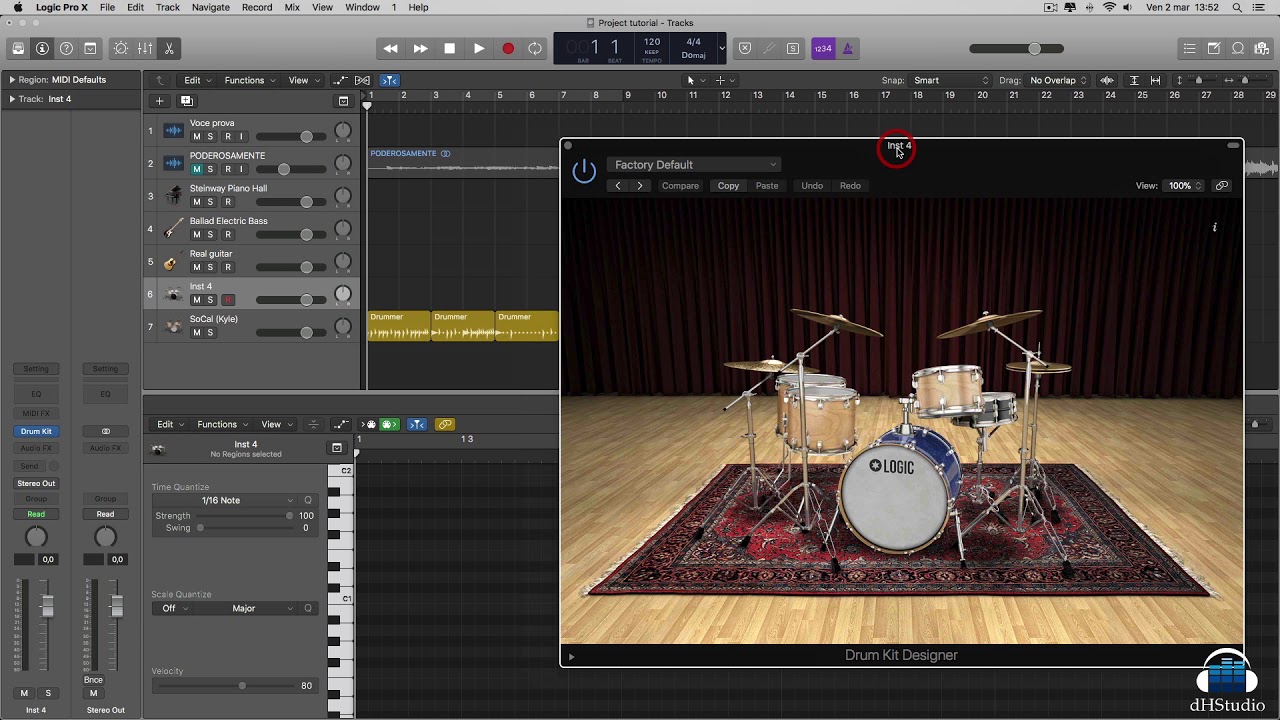The height and width of the screenshot is (720, 1280).
Task: Click the Flex show/hide icon in the Tracks area
Action: tap(362, 80)
